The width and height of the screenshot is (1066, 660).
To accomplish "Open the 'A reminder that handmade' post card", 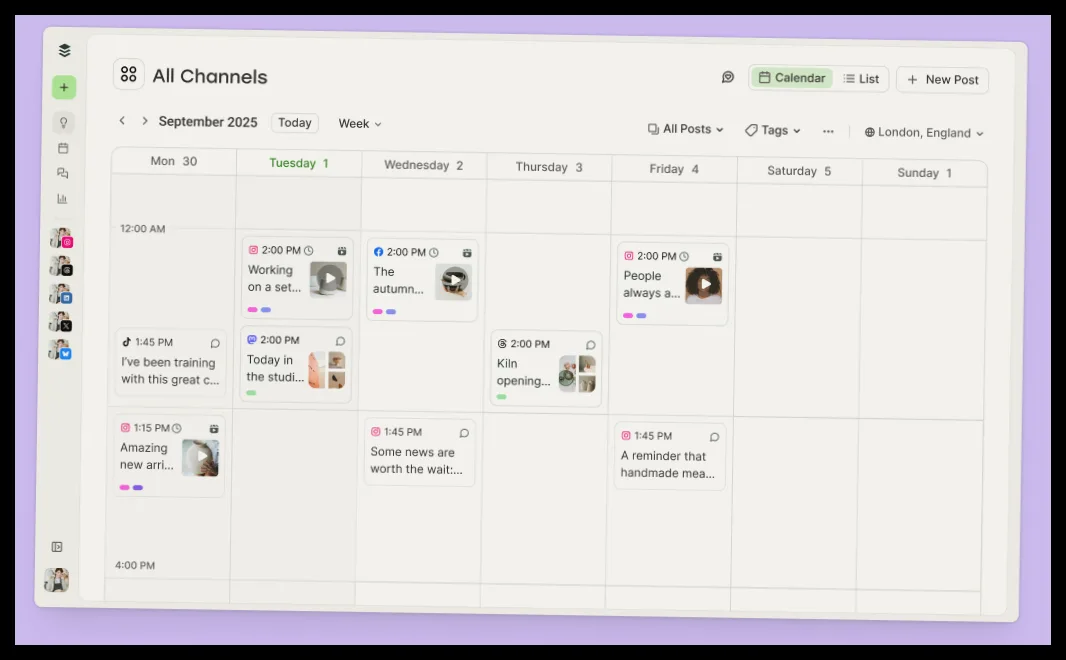I will pyautogui.click(x=670, y=456).
